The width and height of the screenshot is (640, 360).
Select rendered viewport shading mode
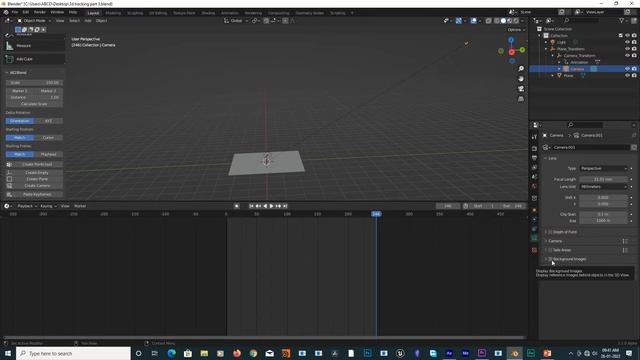pos(516,20)
